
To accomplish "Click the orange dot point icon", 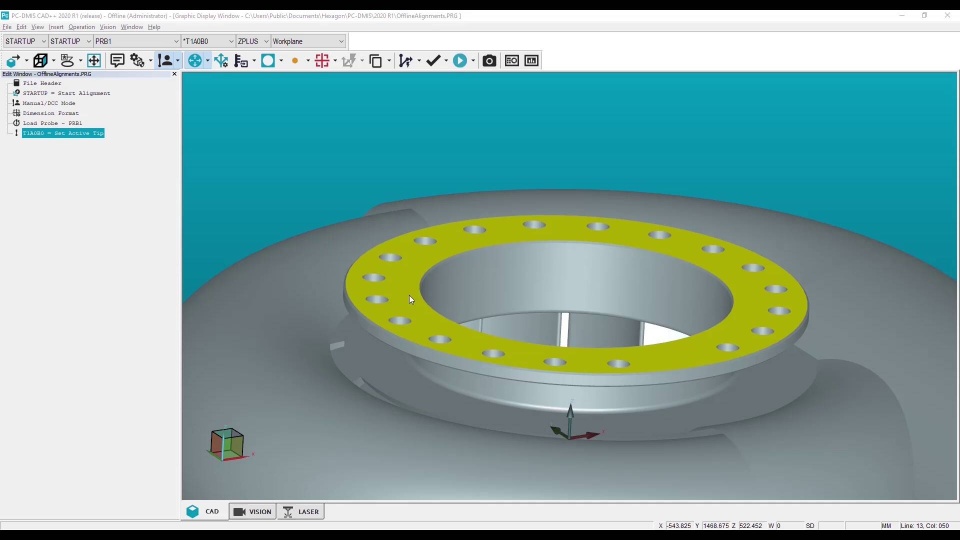I will 295,61.
